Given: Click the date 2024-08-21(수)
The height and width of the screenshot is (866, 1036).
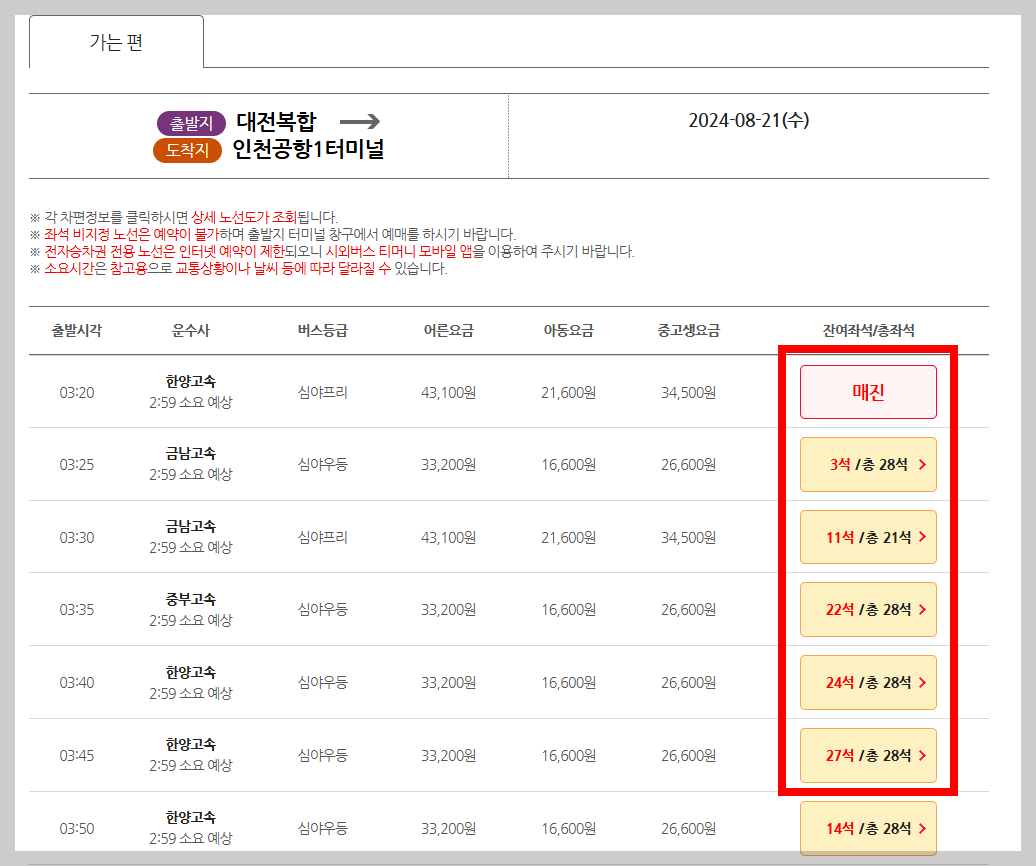Looking at the screenshot, I should (749, 120).
